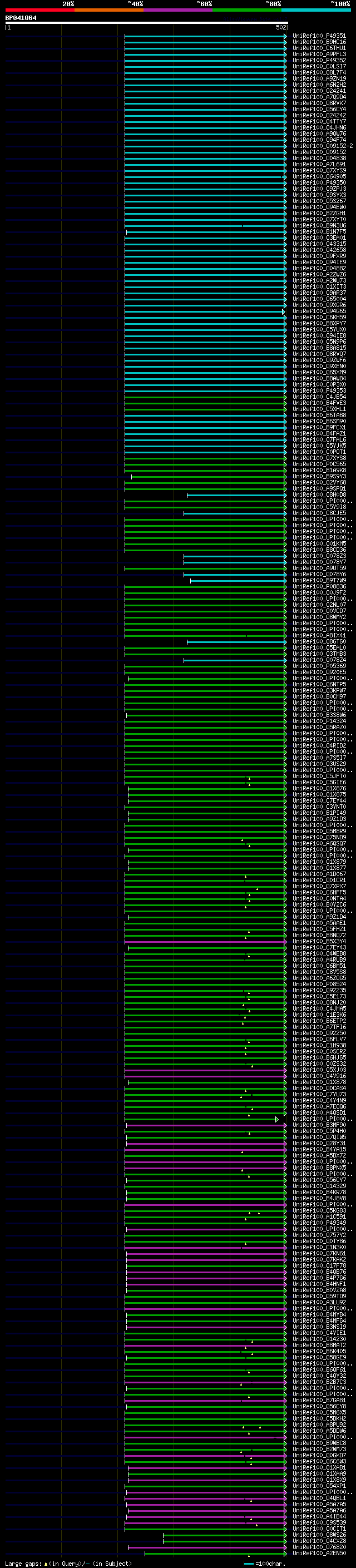Select hit label UniRef100_P49349
The width and height of the screenshot is (356, 1568).
pos(319,1222)
